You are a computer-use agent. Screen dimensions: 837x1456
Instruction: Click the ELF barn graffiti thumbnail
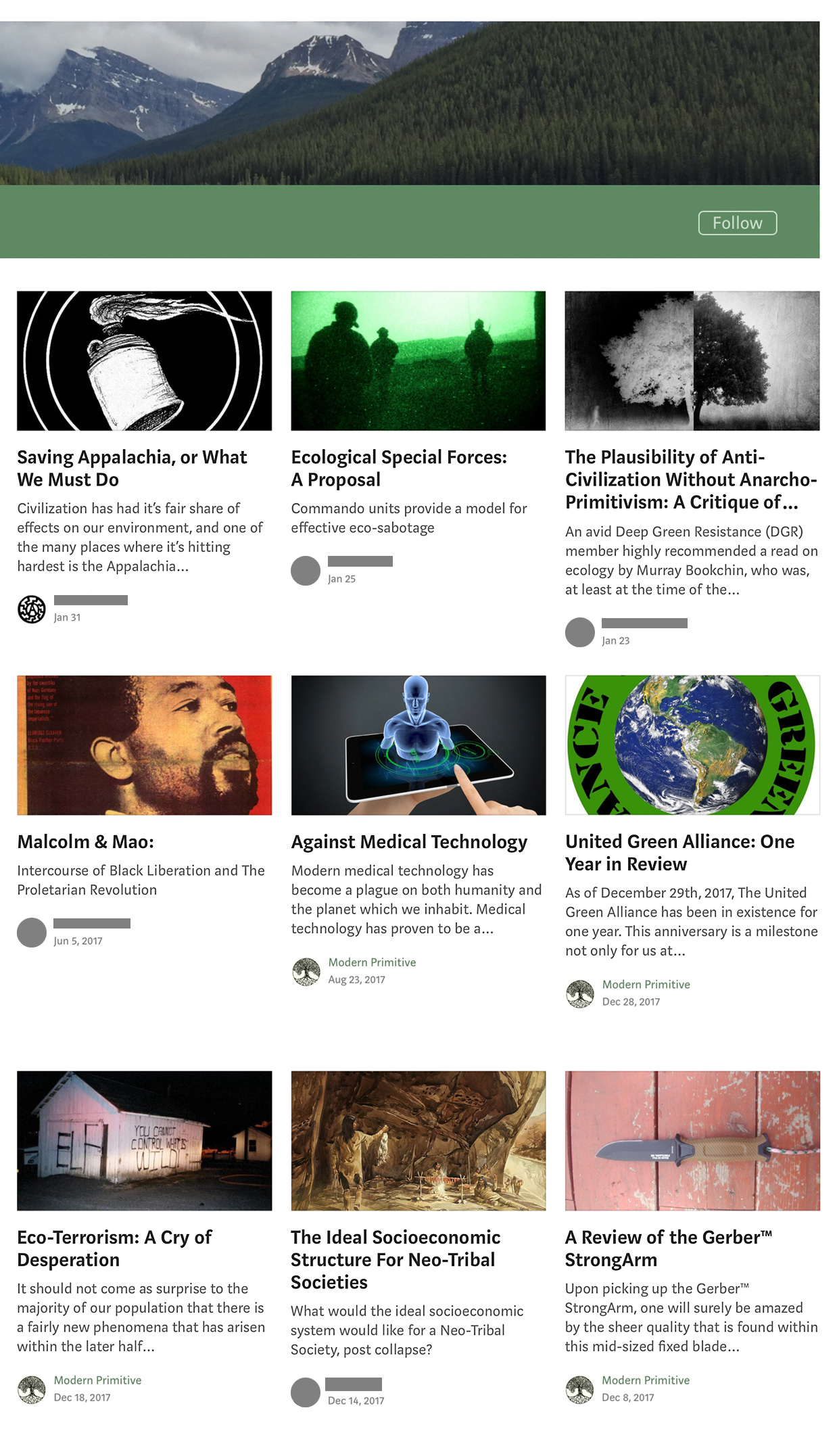click(144, 1140)
